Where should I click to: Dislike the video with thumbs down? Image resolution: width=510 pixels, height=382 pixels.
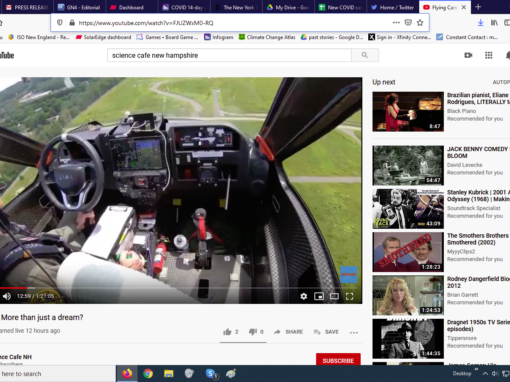[x=253, y=332]
